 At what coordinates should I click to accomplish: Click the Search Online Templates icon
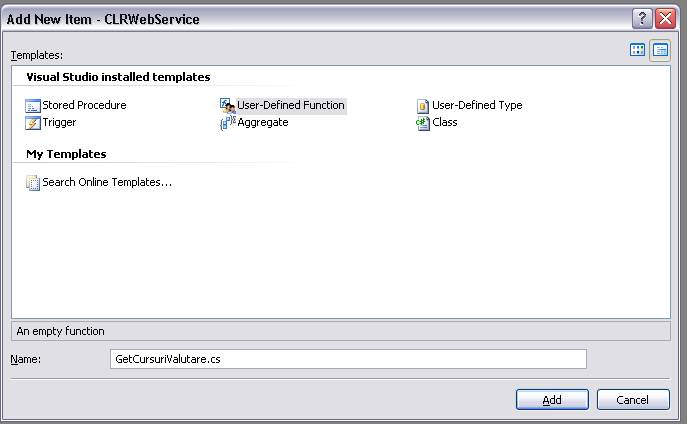coord(33,183)
